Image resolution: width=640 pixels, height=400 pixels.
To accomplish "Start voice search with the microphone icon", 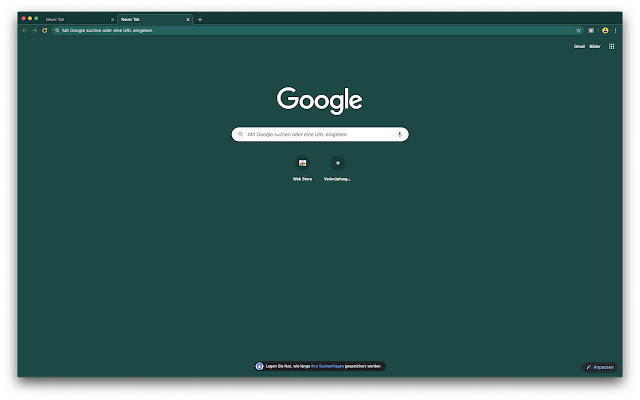I will pyautogui.click(x=400, y=134).
